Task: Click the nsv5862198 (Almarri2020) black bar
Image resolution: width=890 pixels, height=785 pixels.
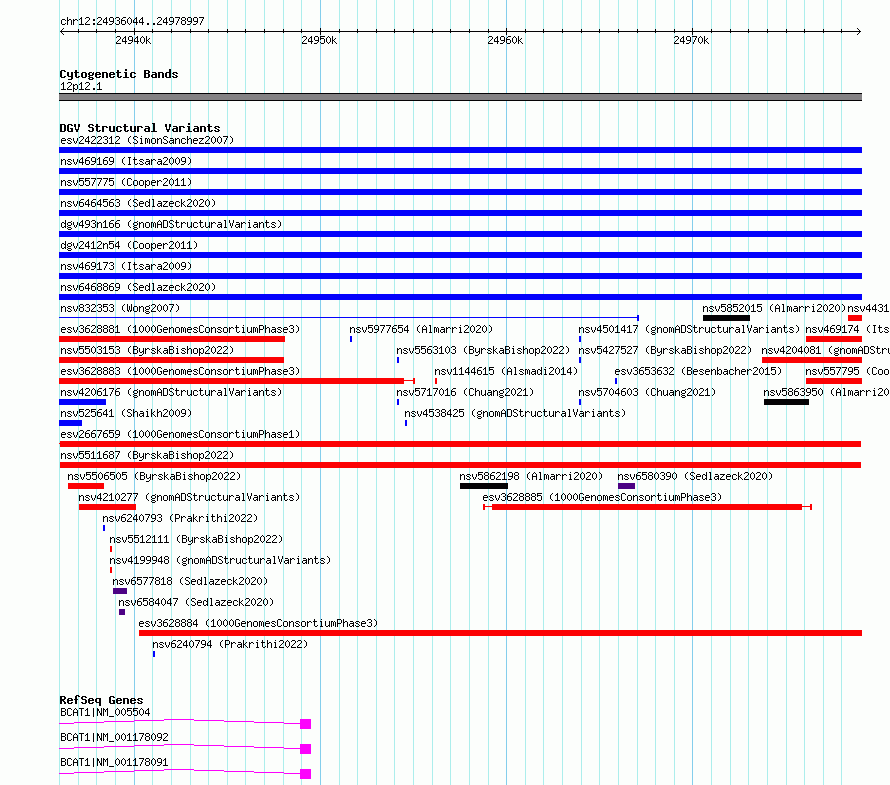Action: click(x=484, y=486)
